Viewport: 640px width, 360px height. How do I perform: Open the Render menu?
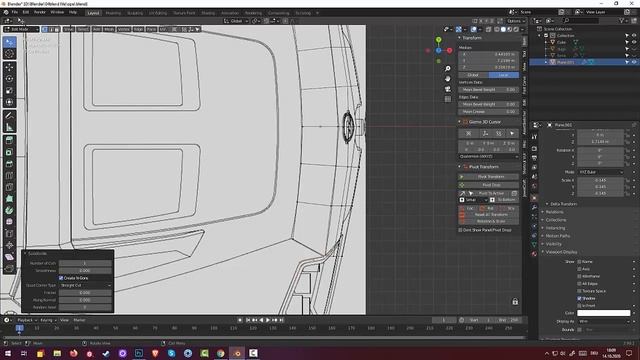point(40,12)
